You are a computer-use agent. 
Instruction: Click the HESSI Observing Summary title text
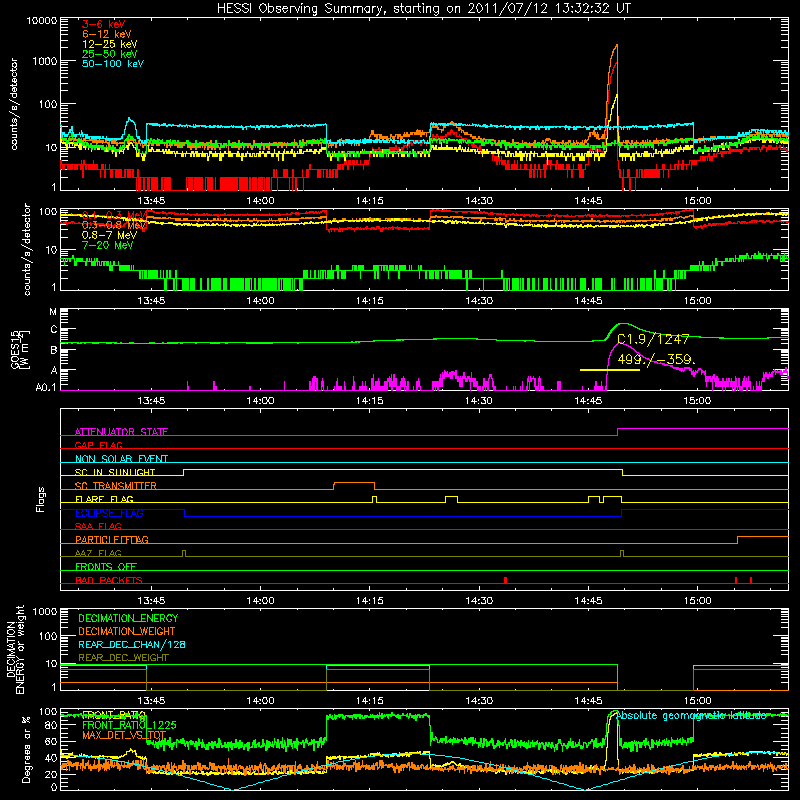click(423, 9)
